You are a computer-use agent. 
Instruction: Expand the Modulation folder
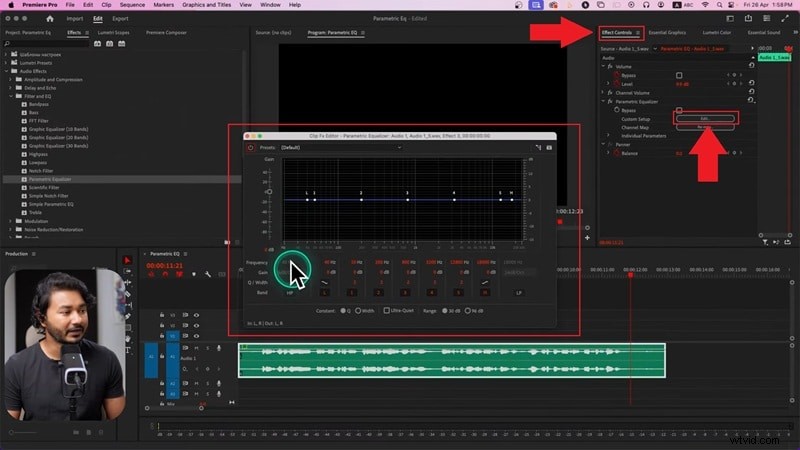pyautogui.click(x=11, y=221)
